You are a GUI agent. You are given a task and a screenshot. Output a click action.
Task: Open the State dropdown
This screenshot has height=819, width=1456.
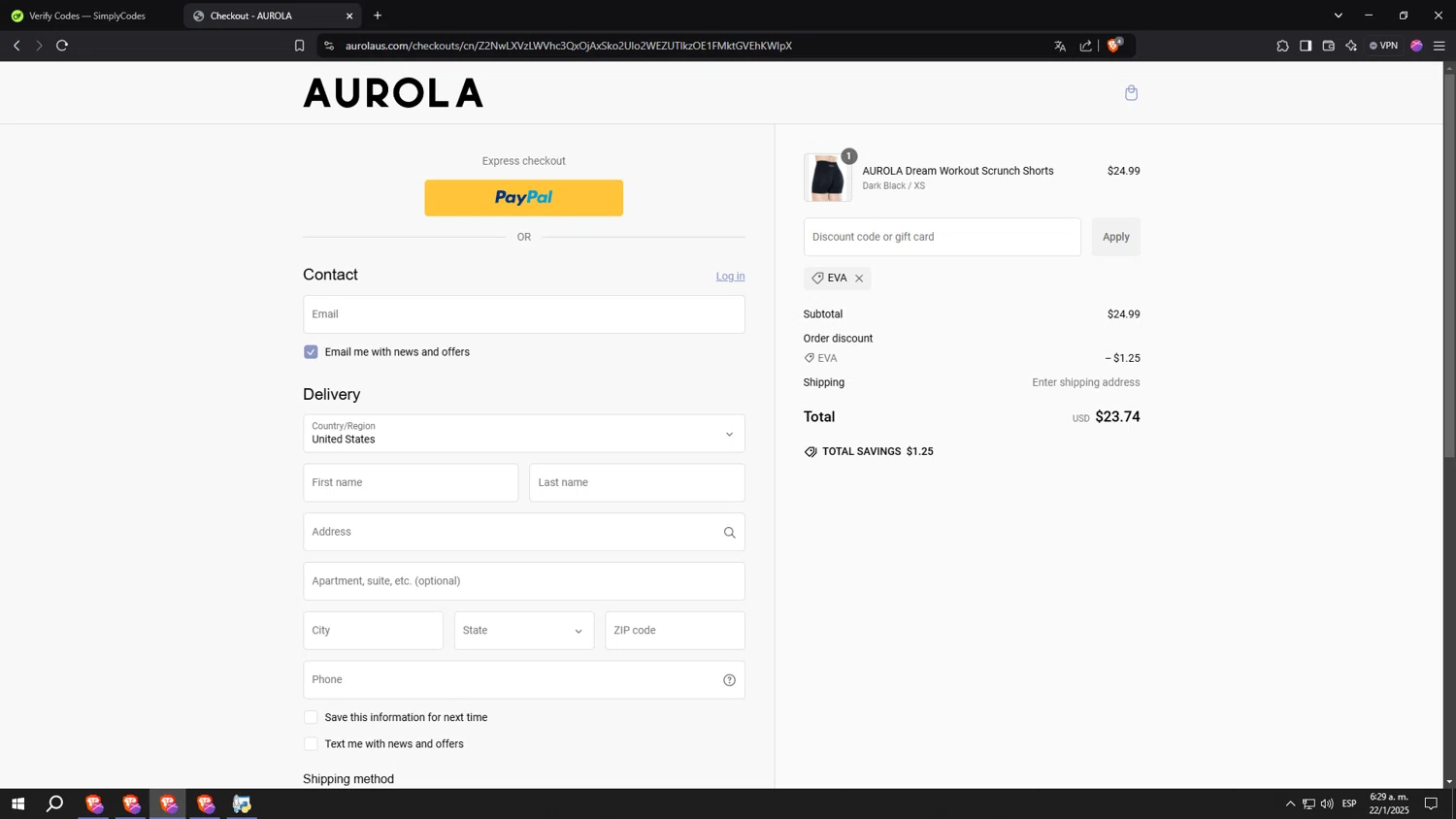click(x=524, y=631)
